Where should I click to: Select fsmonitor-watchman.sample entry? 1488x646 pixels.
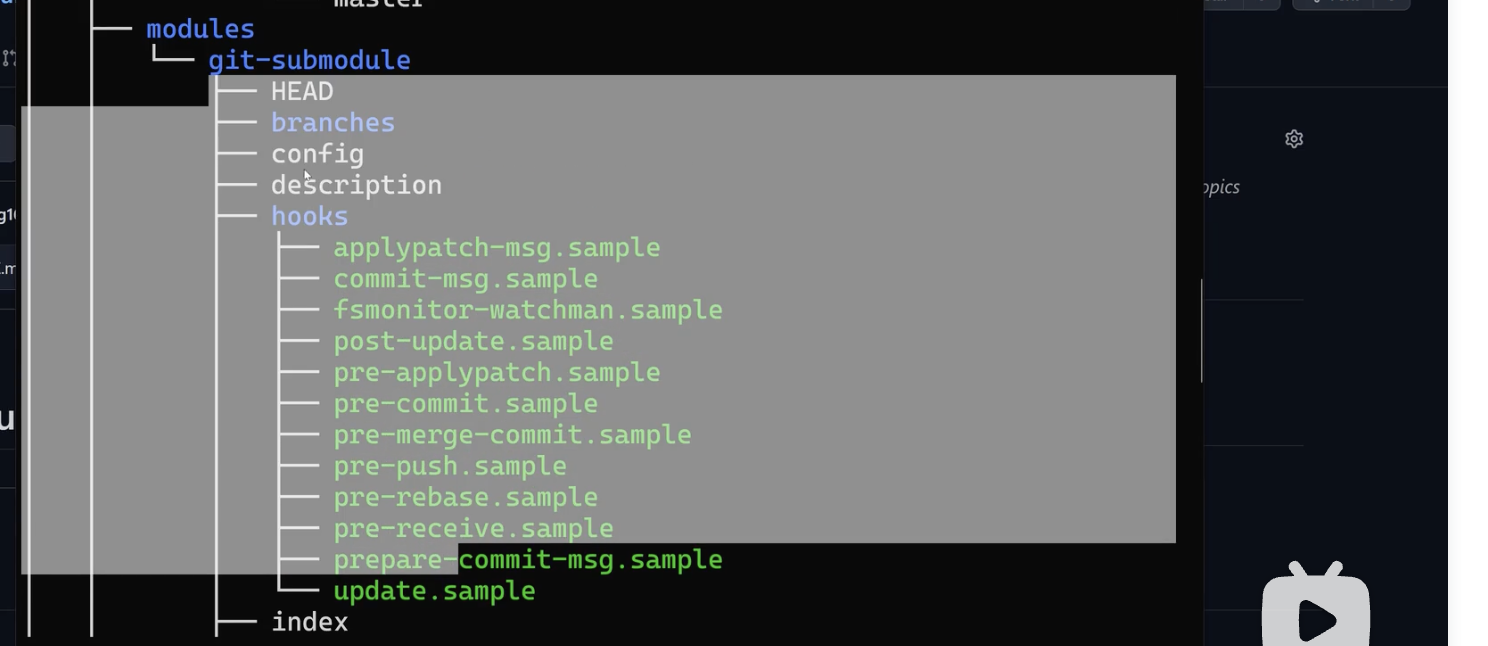pos(527,310)
